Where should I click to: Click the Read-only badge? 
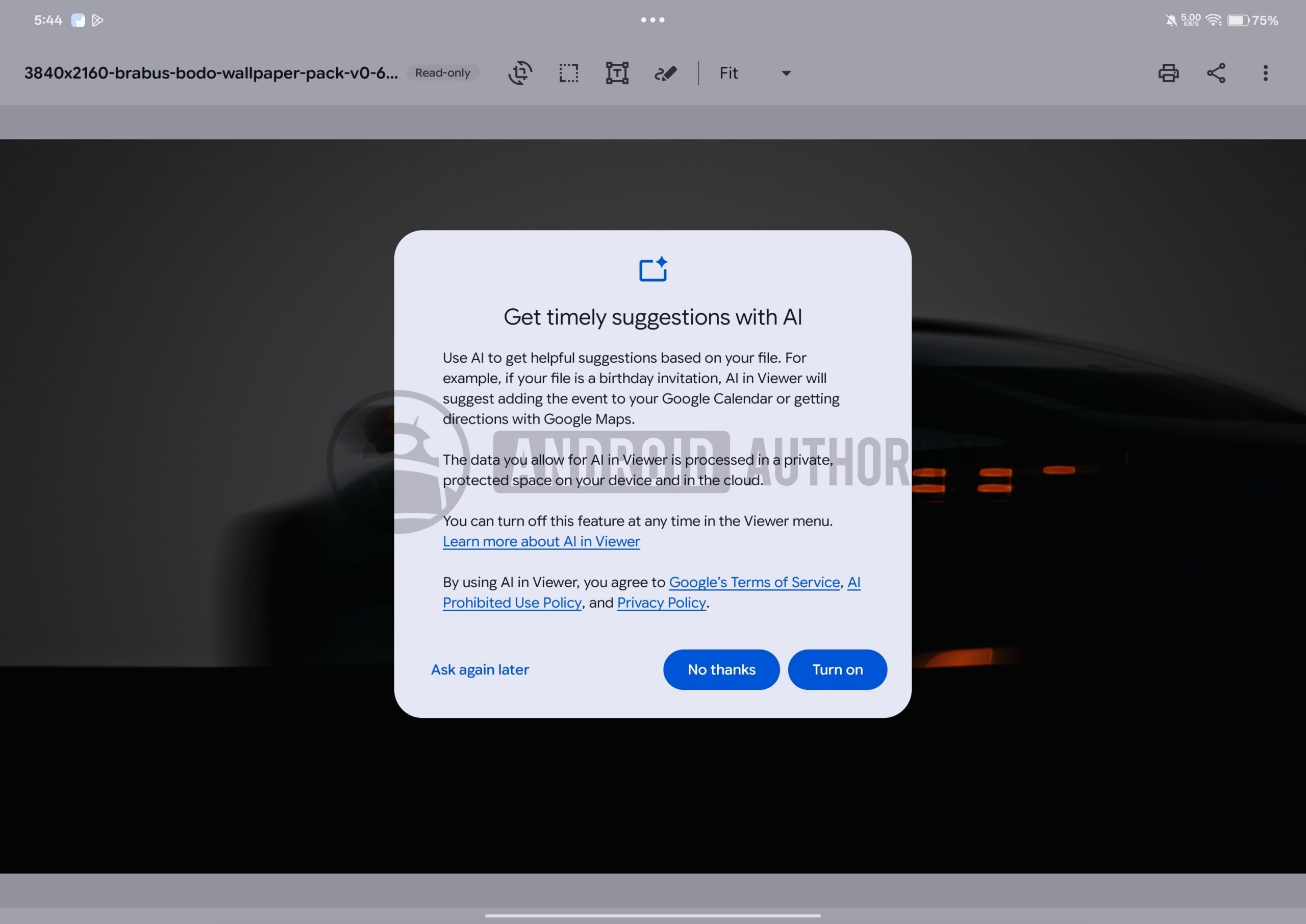pyautogui.click(x=442, y=73)
